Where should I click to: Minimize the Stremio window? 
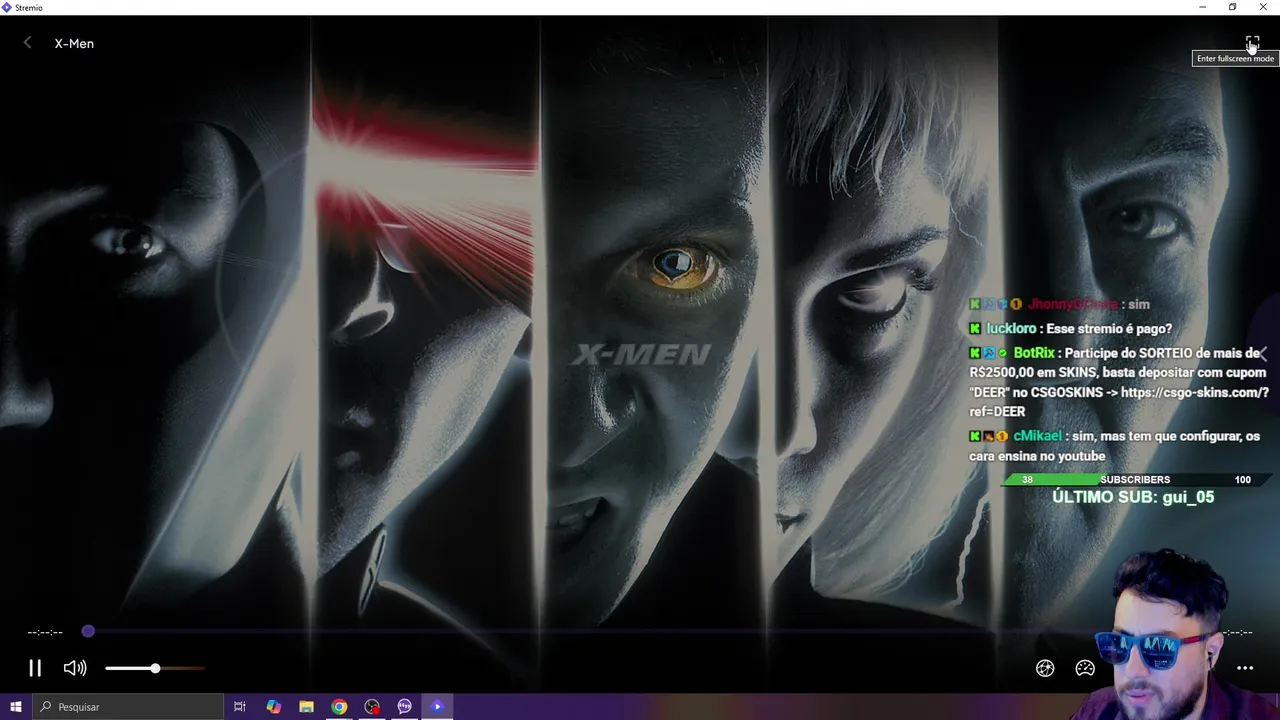tap(1202, 7)
